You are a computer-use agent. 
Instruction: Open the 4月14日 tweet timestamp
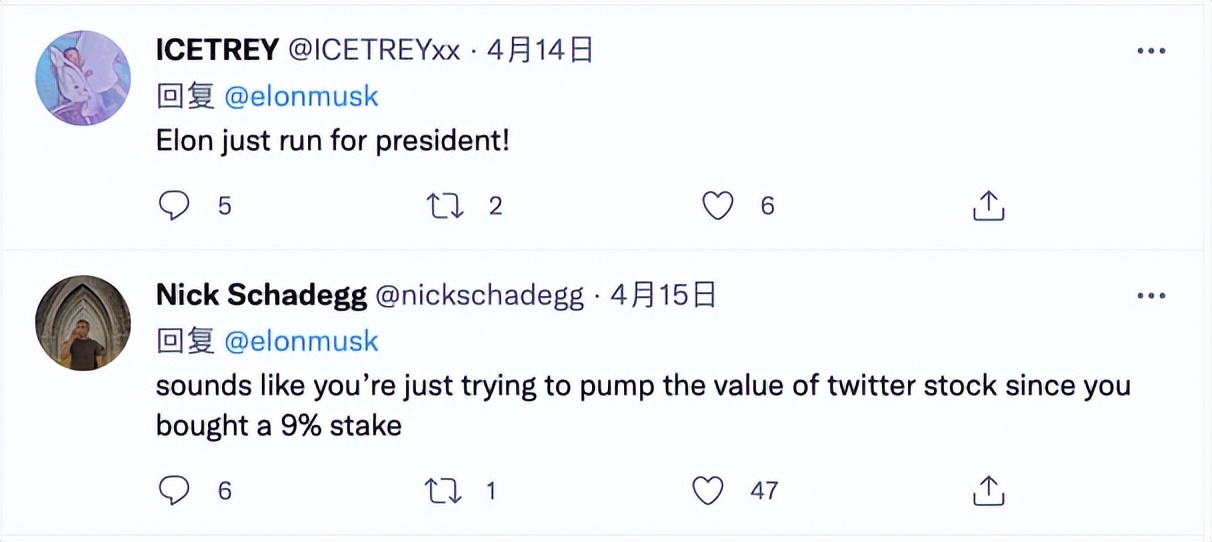[540, 50]
